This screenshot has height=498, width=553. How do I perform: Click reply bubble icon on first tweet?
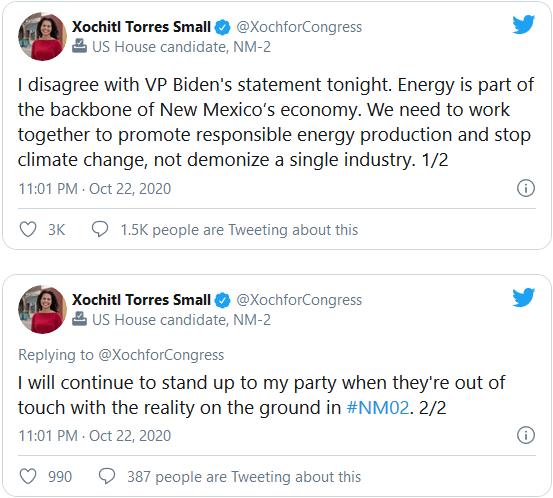click(x=100, y=229)
